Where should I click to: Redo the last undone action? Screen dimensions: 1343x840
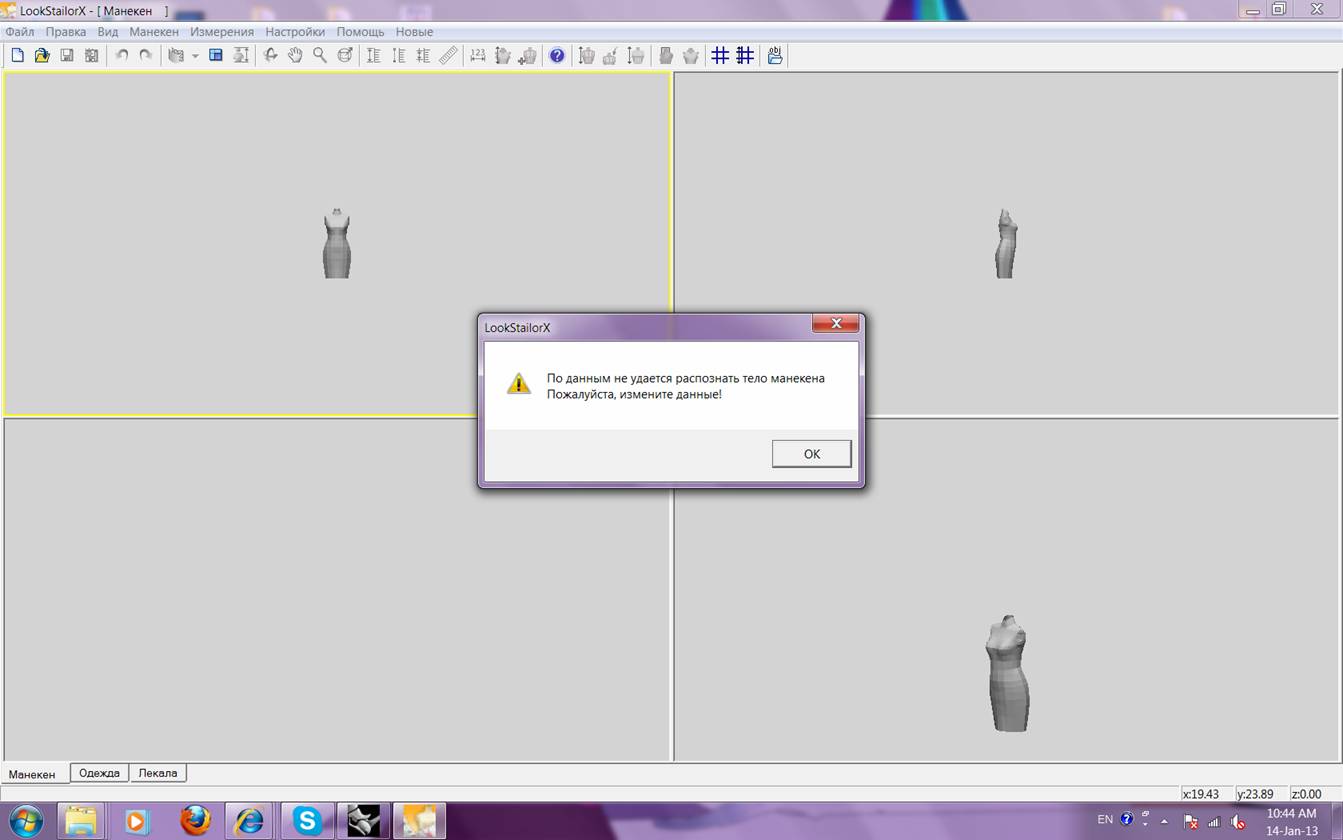coord(146,56)
